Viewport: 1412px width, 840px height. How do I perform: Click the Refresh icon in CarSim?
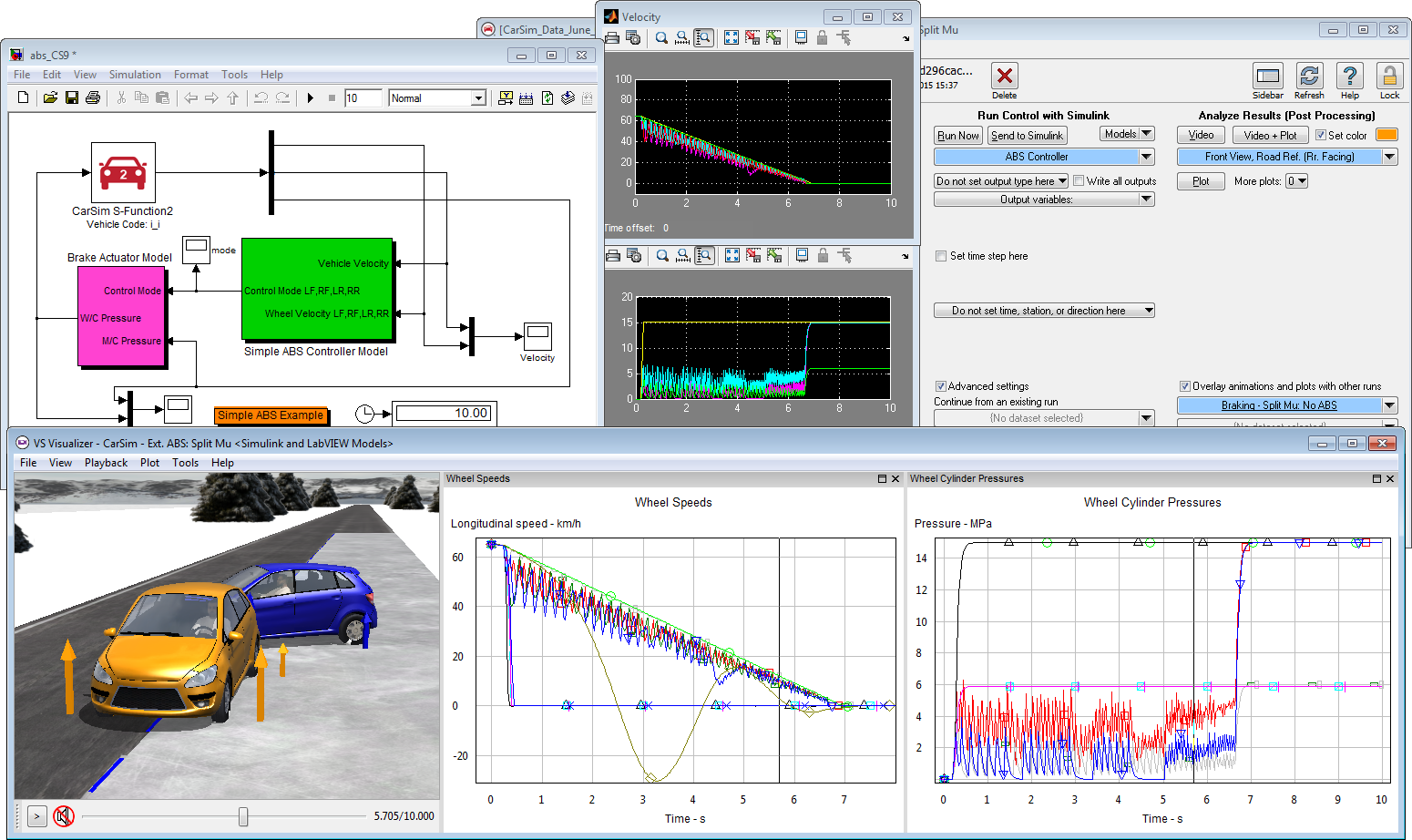(x=1309, y=77)
